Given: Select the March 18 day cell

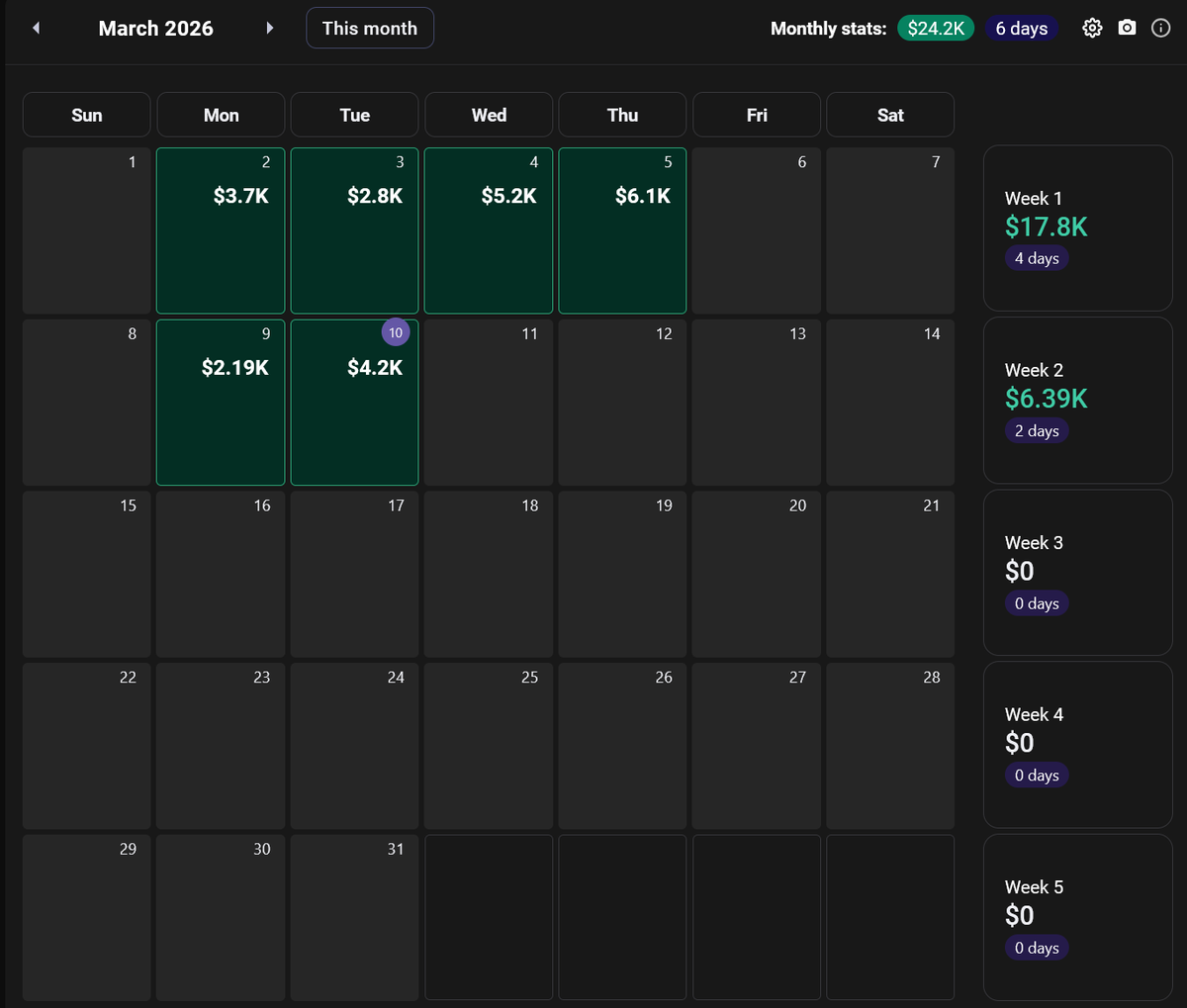Looking at the screenshot, I should 489,574.
